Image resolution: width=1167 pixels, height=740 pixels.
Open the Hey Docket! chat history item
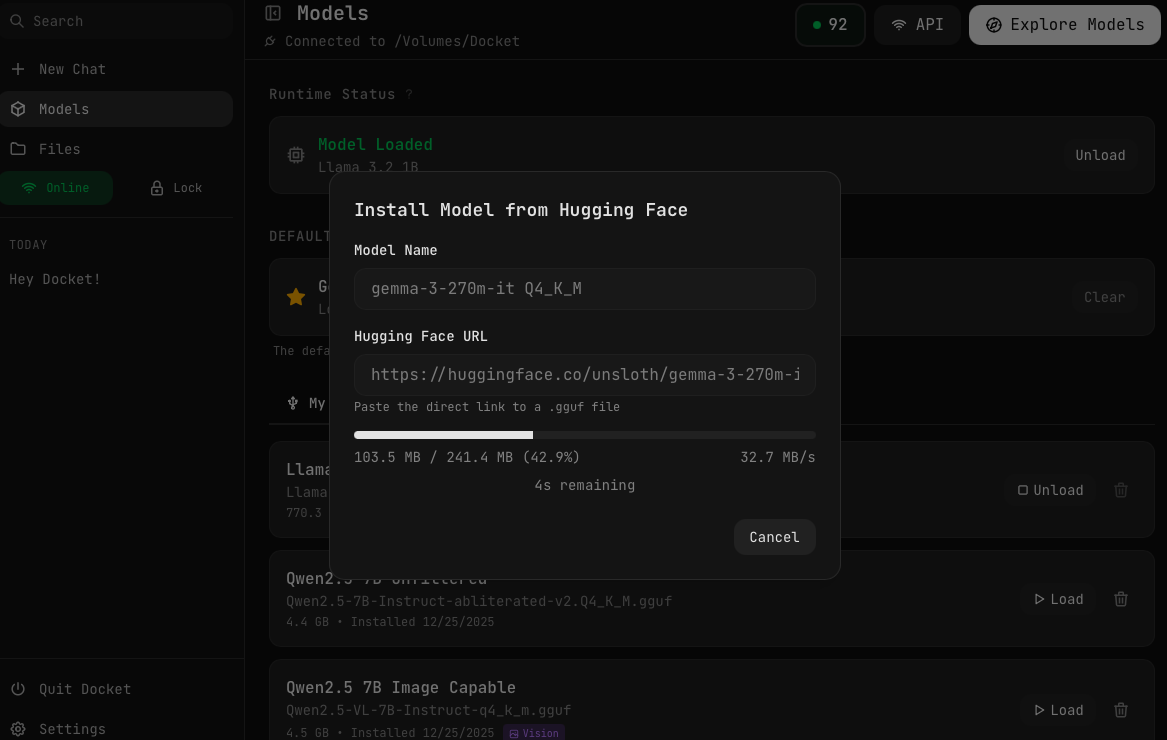[x=55, y=279]
